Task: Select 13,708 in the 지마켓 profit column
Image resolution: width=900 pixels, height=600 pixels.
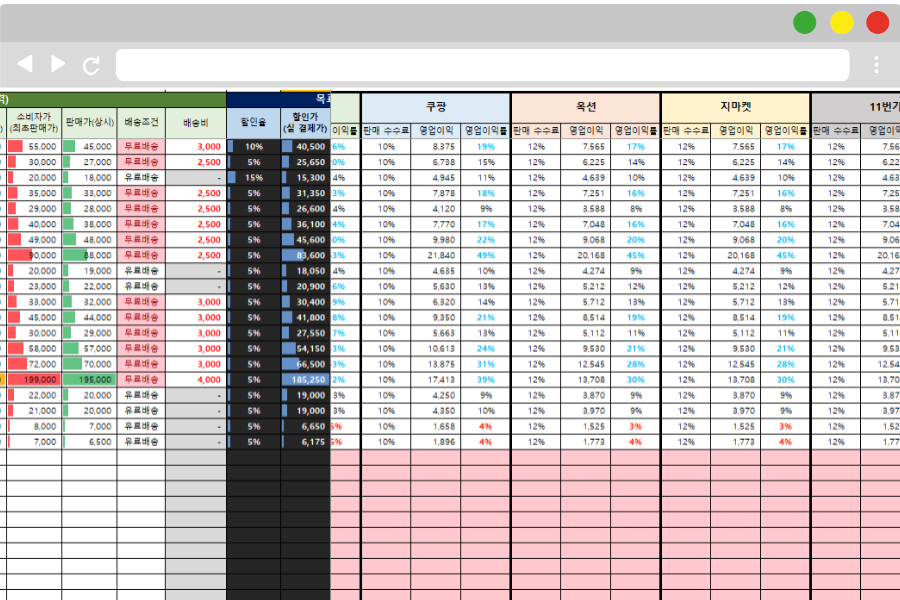Action: [736, 380]
